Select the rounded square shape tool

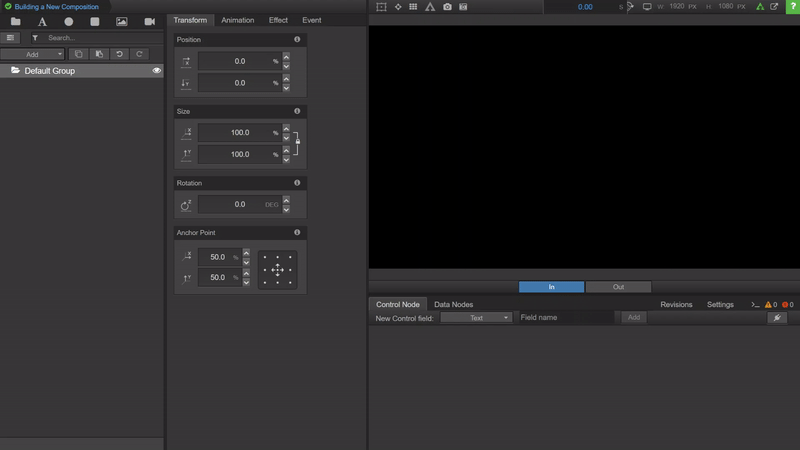click(95, 21)
